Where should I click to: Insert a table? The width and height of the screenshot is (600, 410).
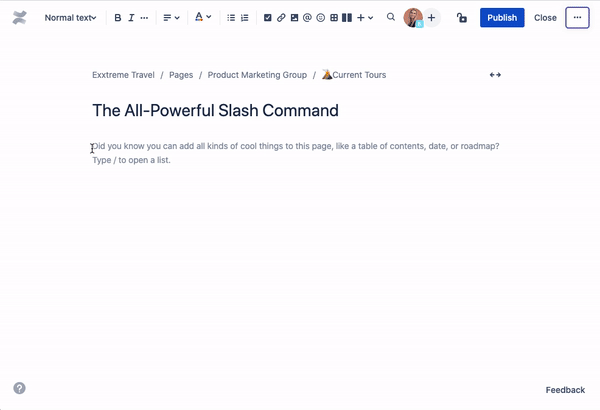pos(334,18)
